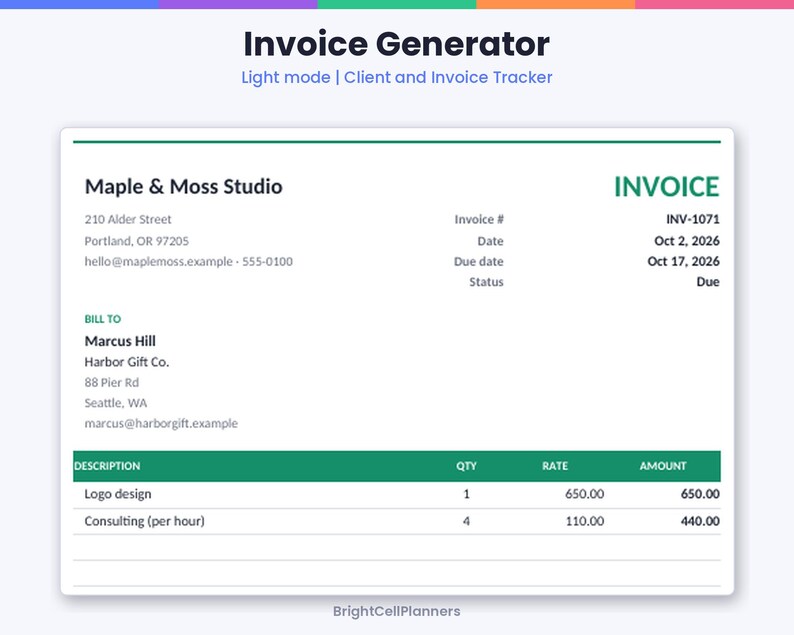Click the Harbor Gift Co. company line
This screenshot has height=635, width=794.
(127, 362)
